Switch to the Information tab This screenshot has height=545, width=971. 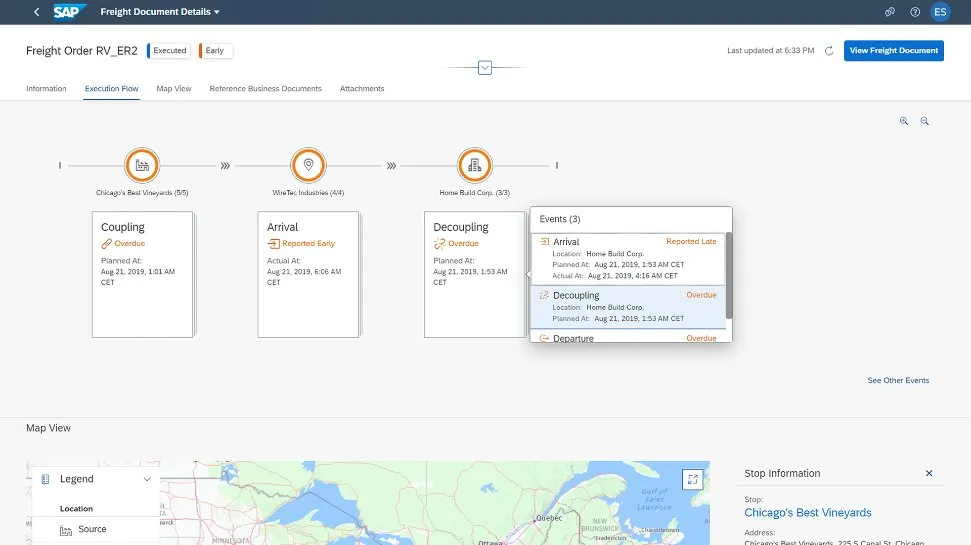(46, 89)
